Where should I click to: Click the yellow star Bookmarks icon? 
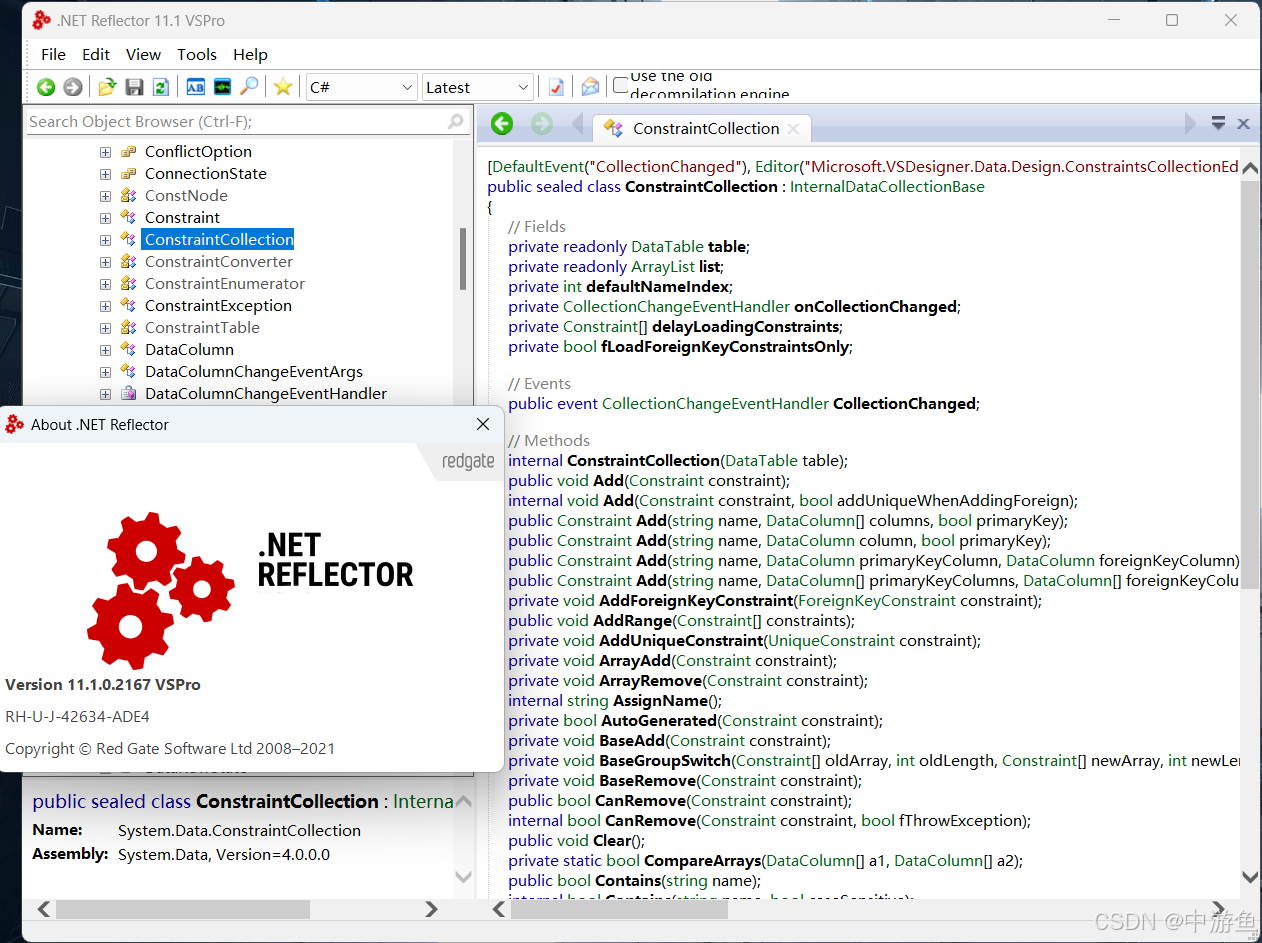pos(283,87)
